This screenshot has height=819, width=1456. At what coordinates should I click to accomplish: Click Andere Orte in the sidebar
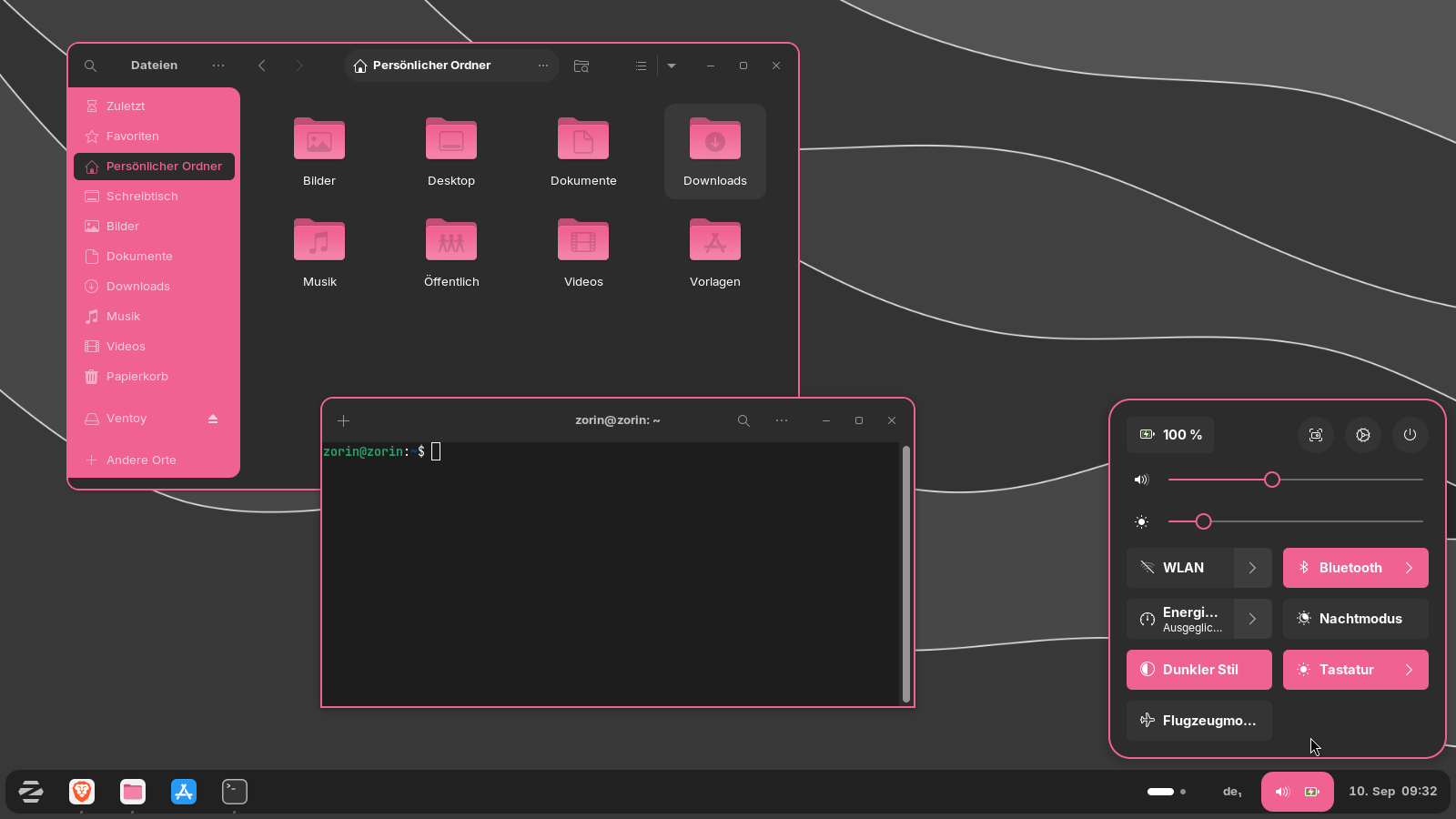[x=154, y=460]
